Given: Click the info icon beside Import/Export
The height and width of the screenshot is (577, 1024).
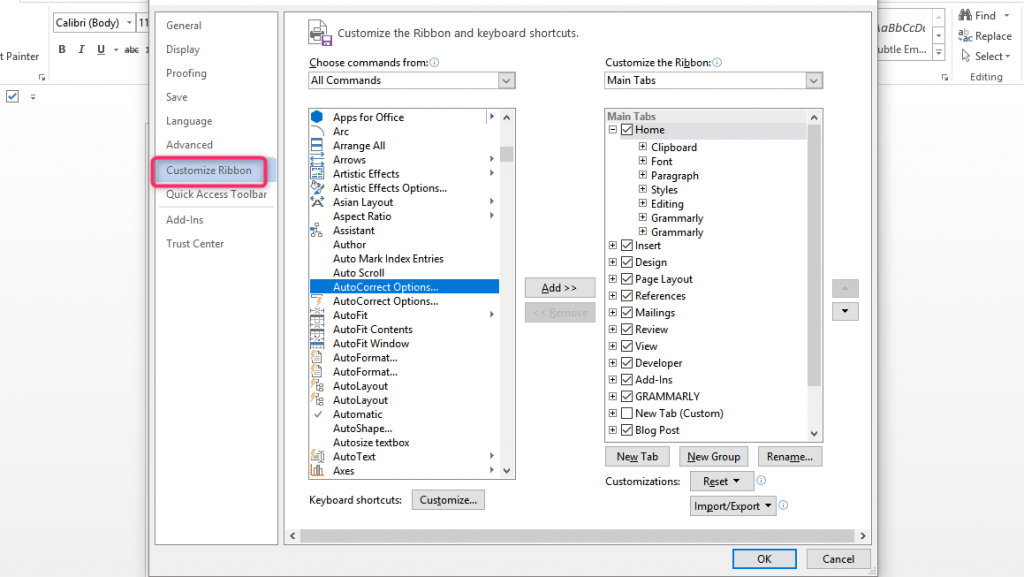Looking at the screenshot, I should pyautogui.click(x=783, y=505).
